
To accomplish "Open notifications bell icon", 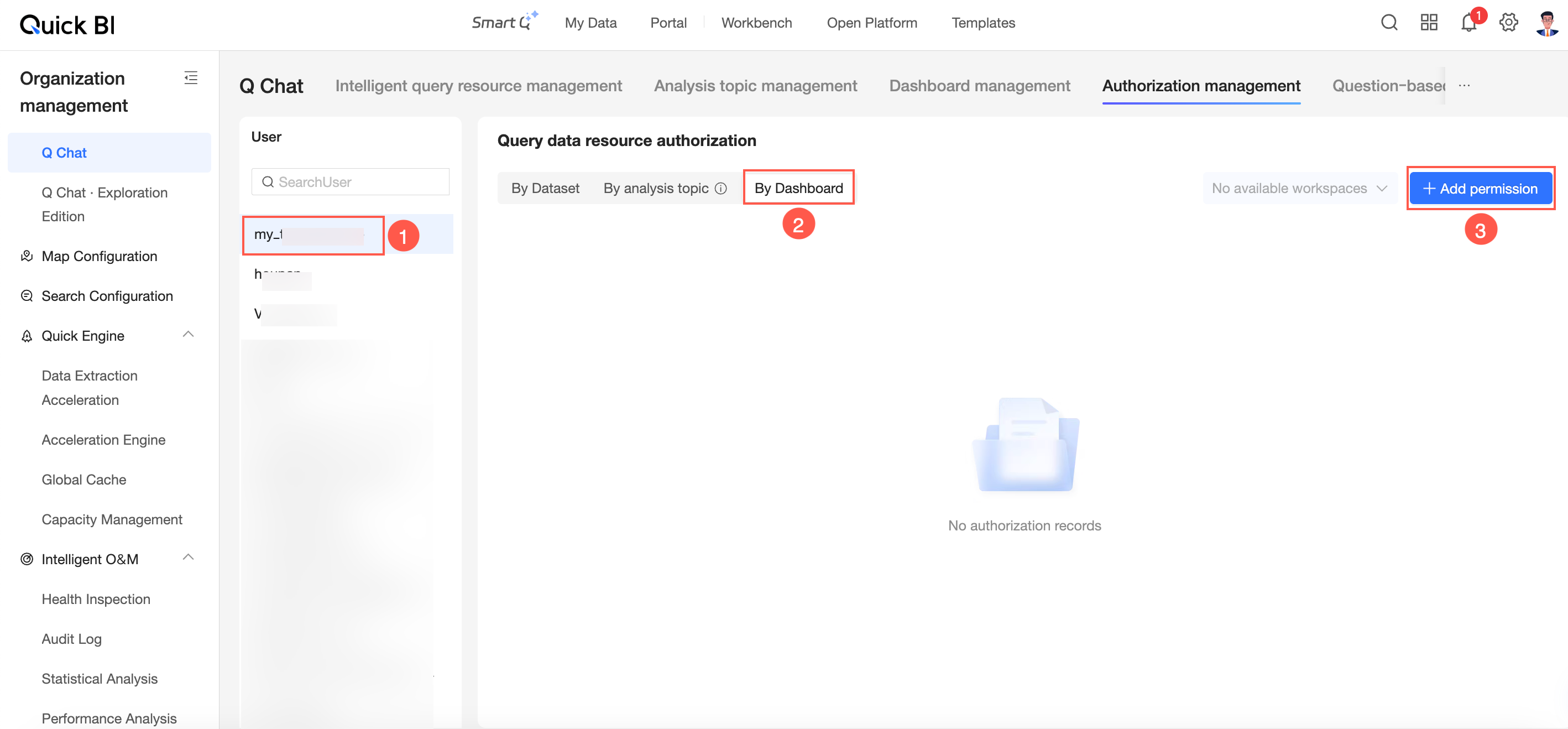I will point(1468,23).
